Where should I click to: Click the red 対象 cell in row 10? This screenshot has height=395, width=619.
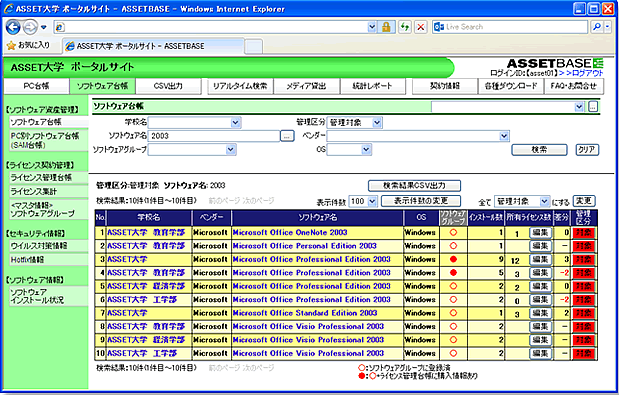click(583, 354)
